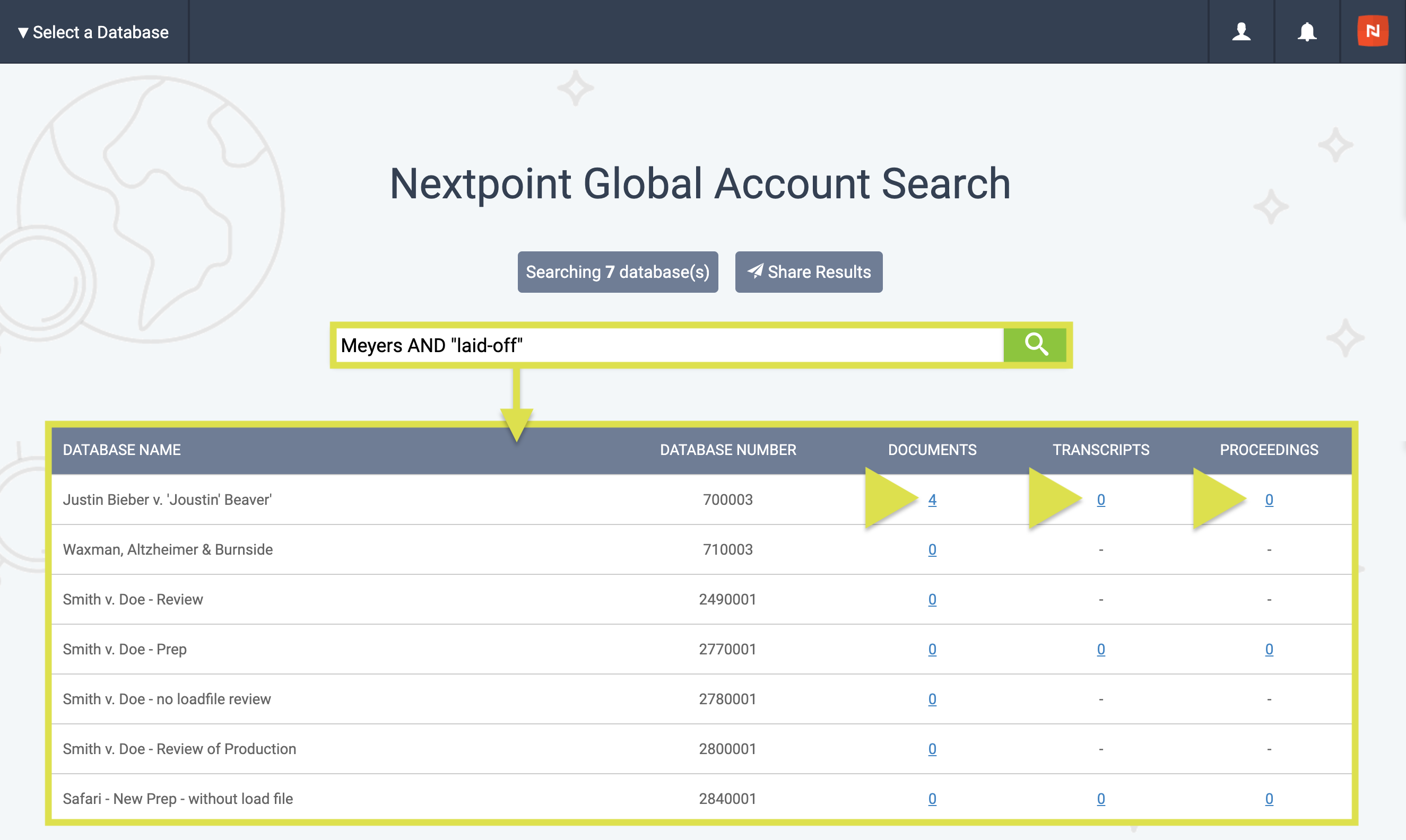Select Smith v. Doe - no loadfile review name

[167, 699]
